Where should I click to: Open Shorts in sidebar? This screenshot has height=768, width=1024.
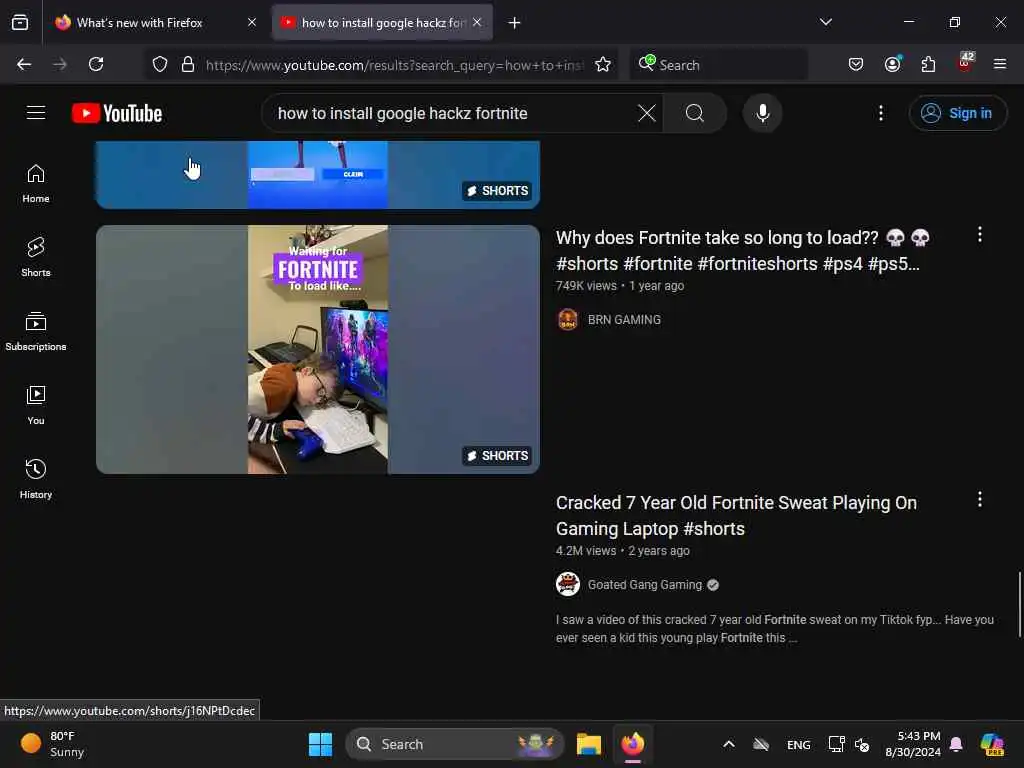[x=36, y=257]
